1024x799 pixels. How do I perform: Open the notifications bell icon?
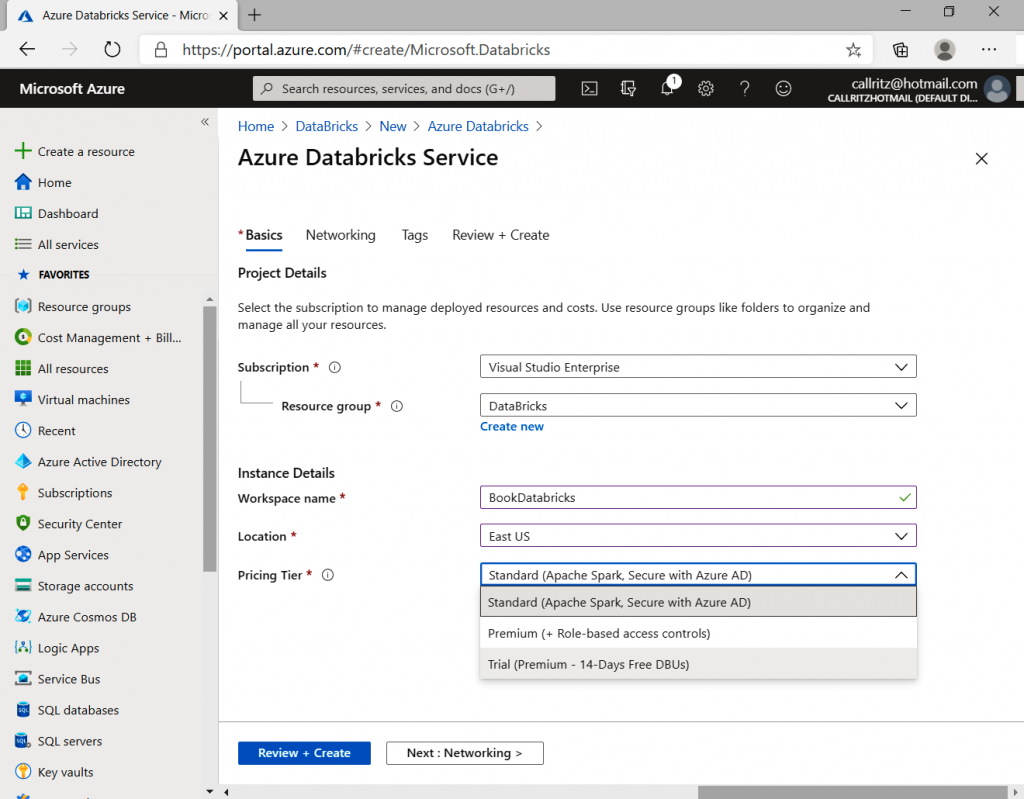(667, 88)
